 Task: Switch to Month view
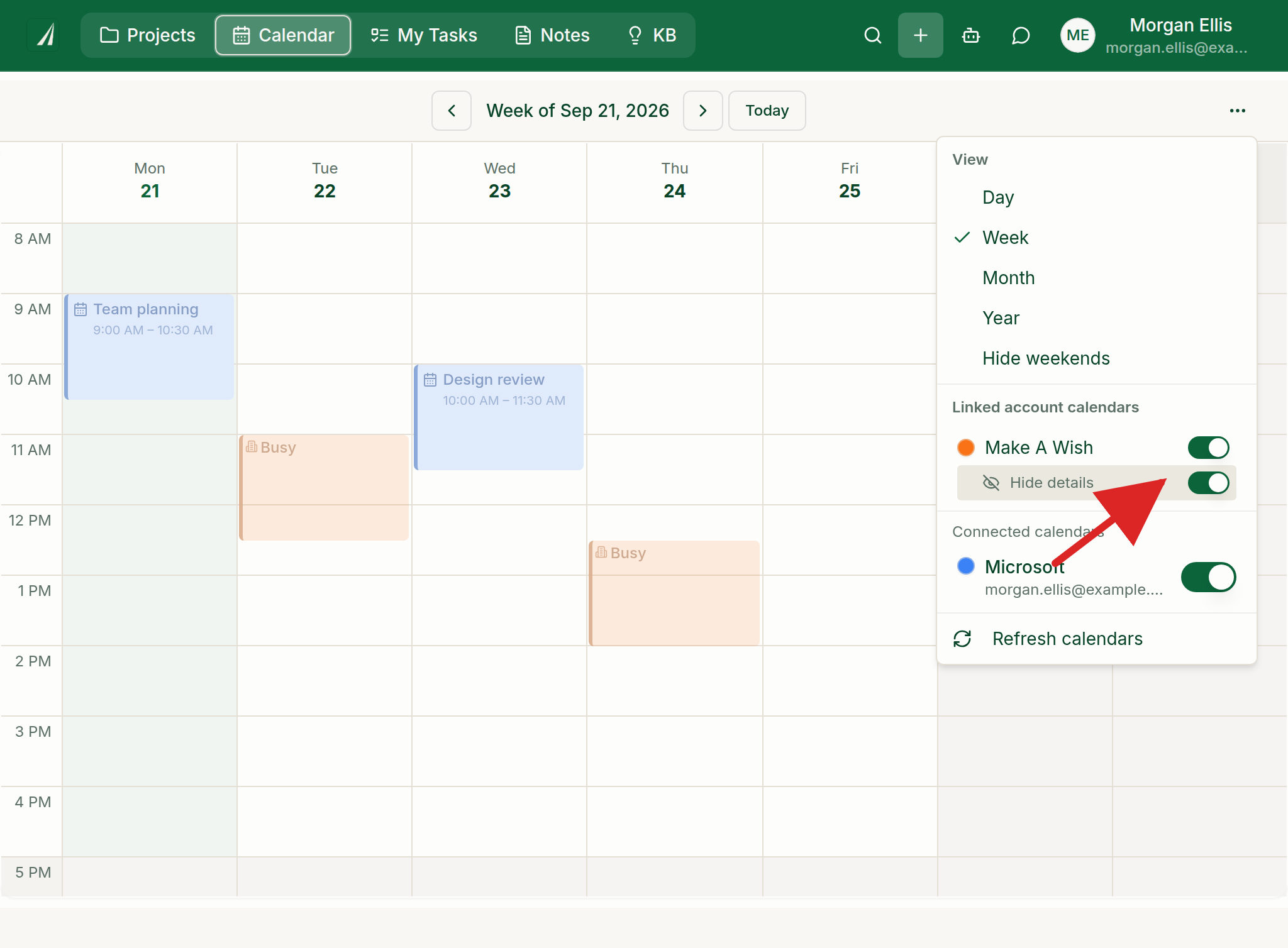1096,278
